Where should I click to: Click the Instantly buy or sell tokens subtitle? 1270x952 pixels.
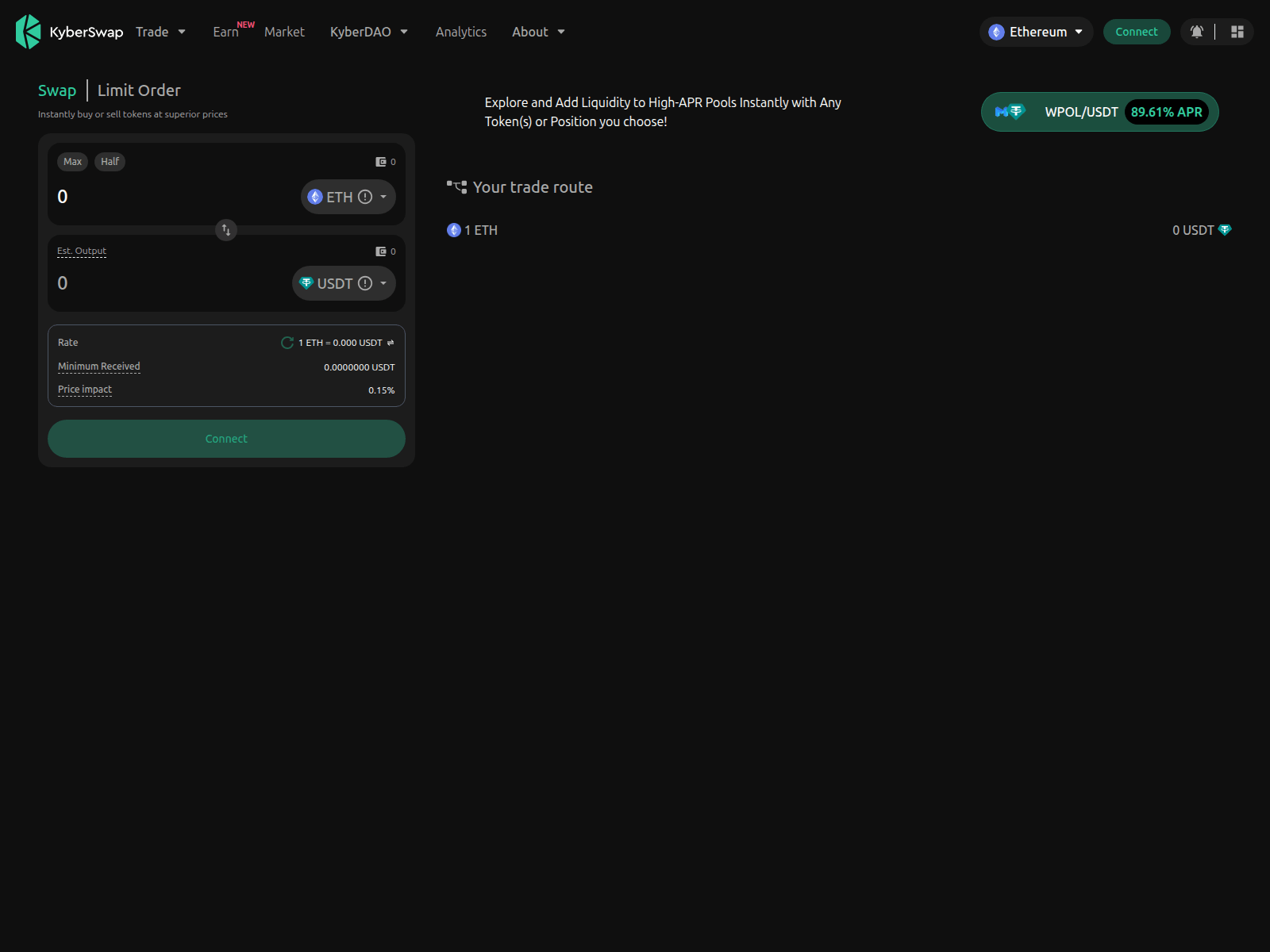(x=133, y=114)
